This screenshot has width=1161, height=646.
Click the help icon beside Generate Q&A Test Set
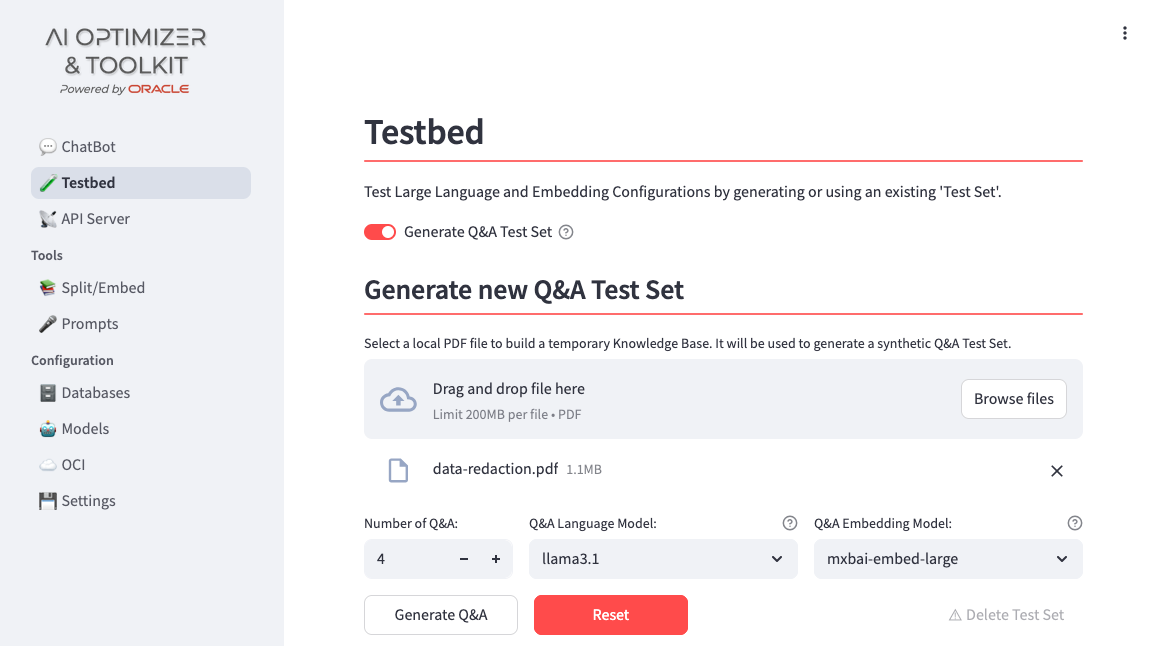(x=566, y=232)
